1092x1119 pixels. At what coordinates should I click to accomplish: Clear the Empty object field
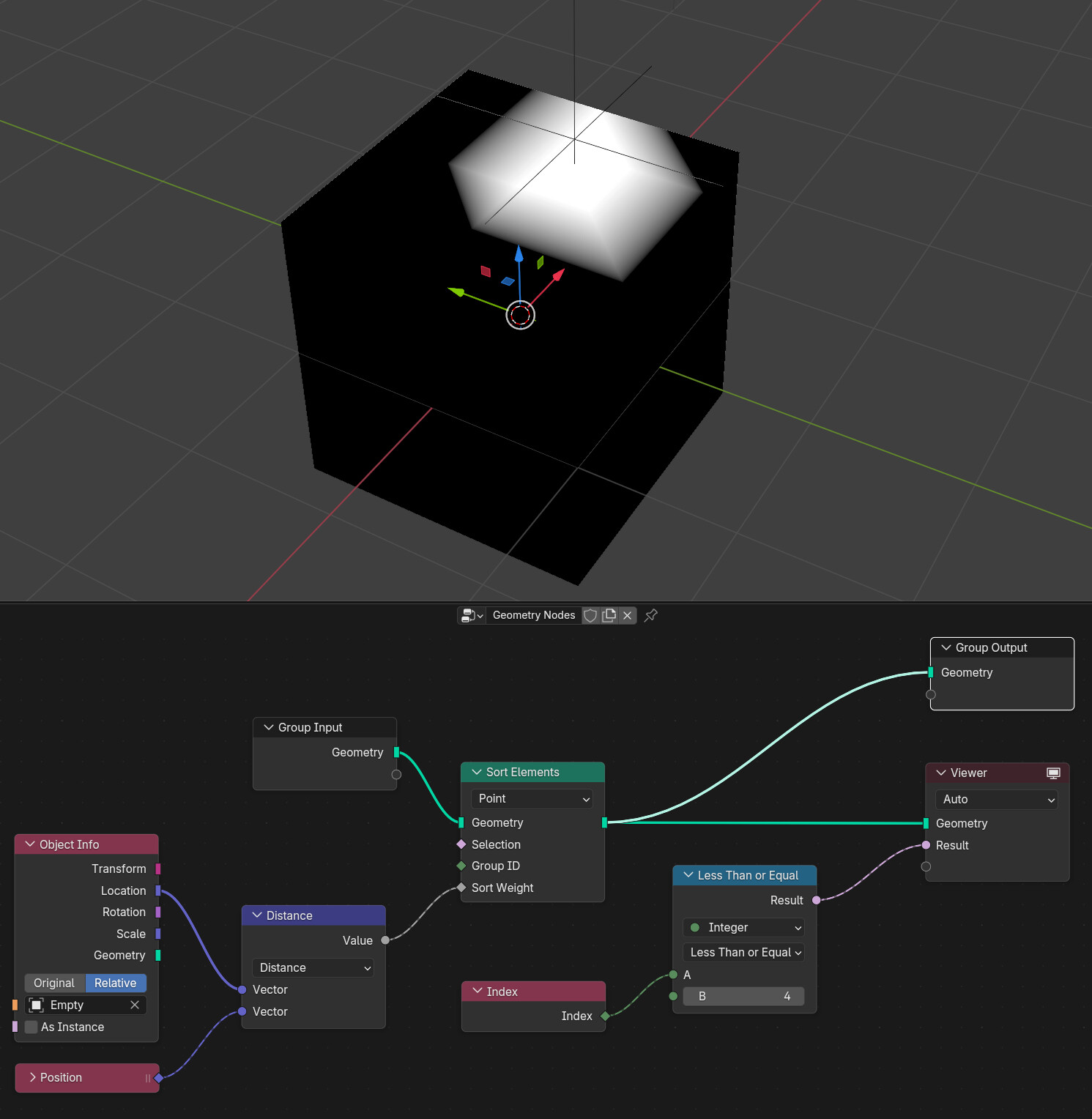pos(135,1005)
